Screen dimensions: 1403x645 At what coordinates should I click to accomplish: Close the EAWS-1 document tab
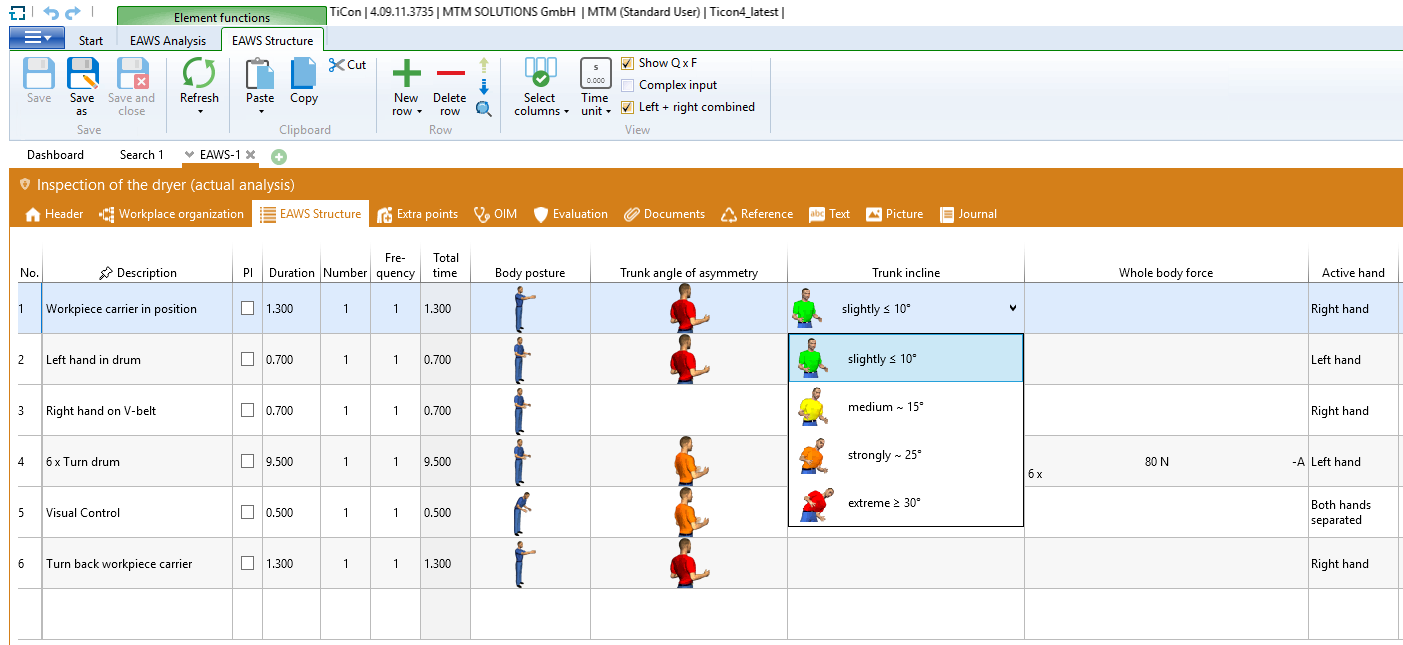click(251, 155)
